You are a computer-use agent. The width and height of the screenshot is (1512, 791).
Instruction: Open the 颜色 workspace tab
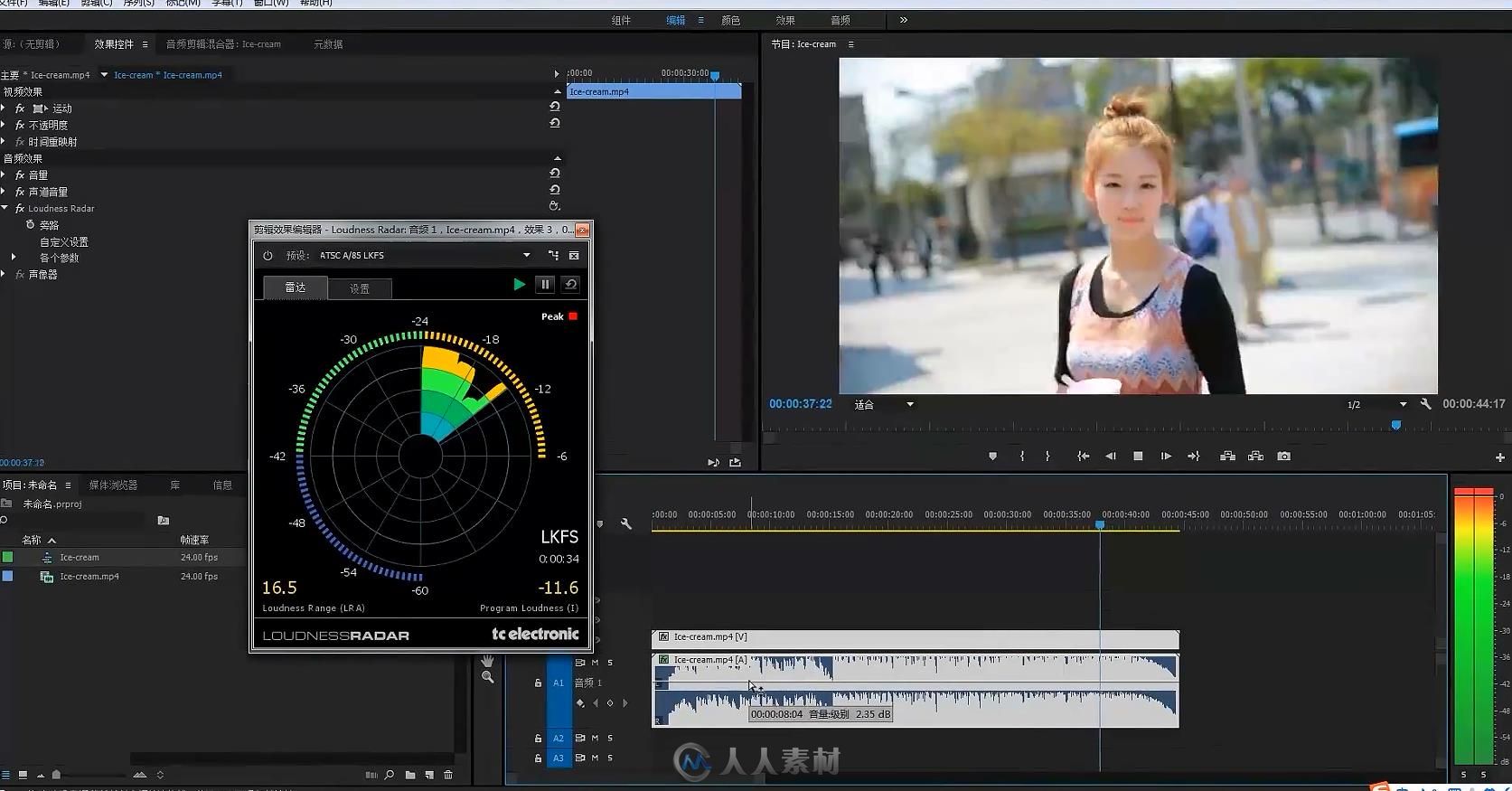click(730, 20)
